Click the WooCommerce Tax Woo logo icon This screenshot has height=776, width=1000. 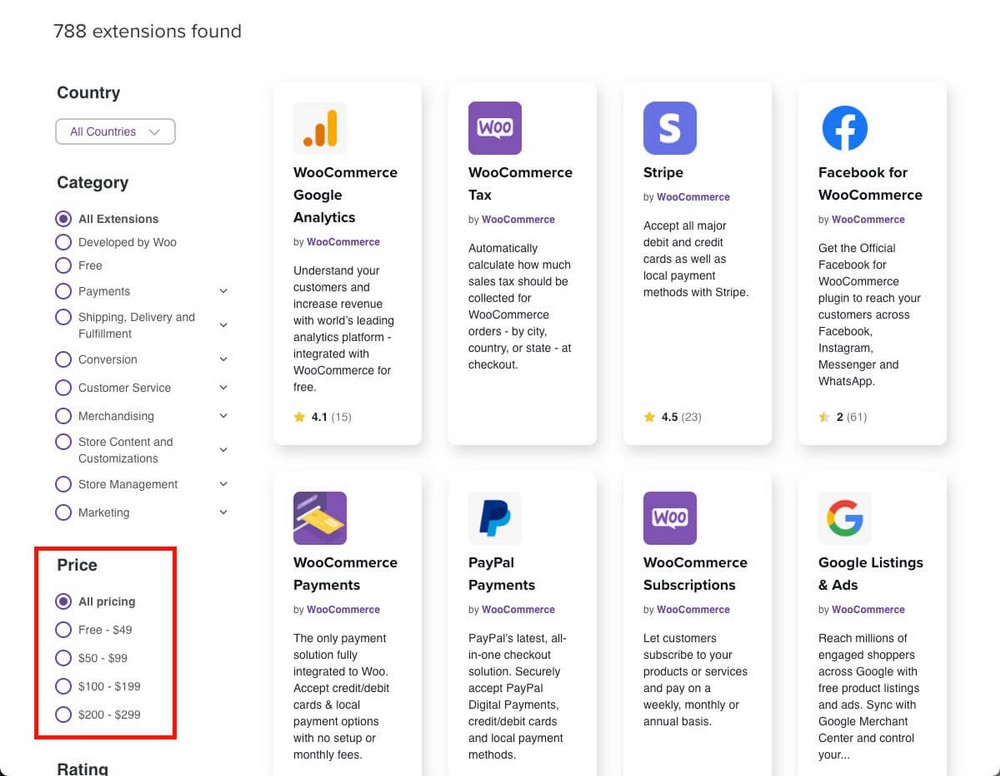click(x=495, y=128)
